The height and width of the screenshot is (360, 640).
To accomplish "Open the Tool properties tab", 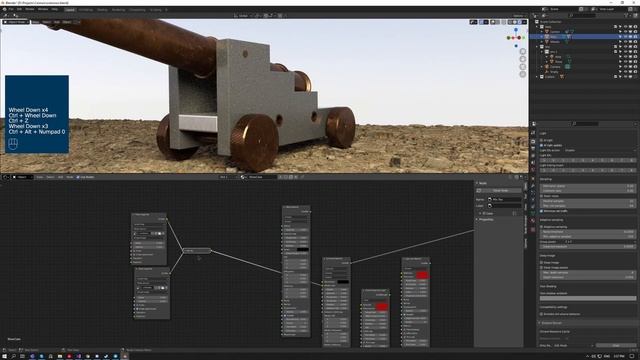I will click(533, 133).
